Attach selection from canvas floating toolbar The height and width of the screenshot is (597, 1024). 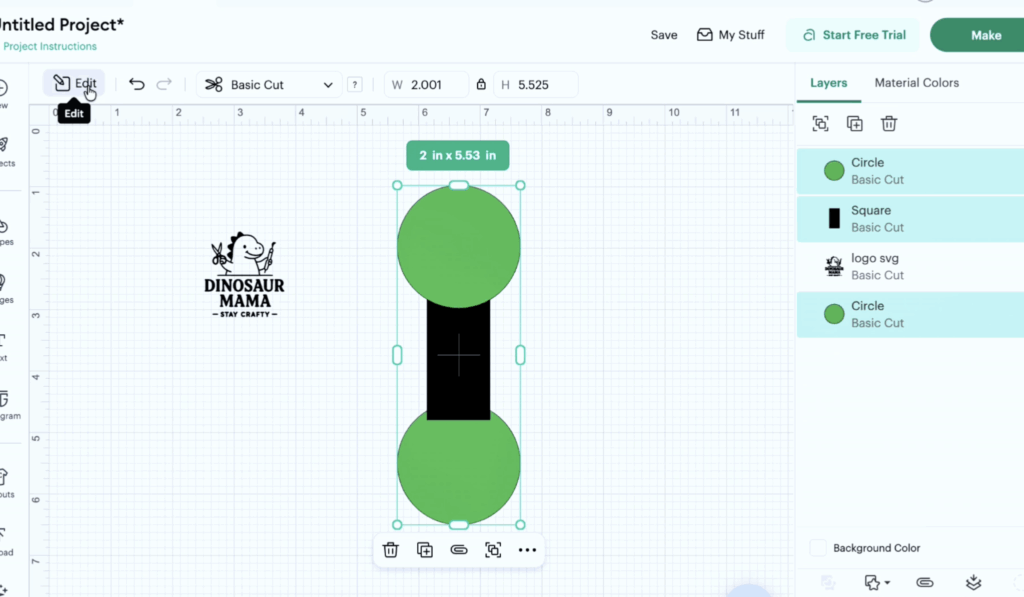[x=459, y=550]
